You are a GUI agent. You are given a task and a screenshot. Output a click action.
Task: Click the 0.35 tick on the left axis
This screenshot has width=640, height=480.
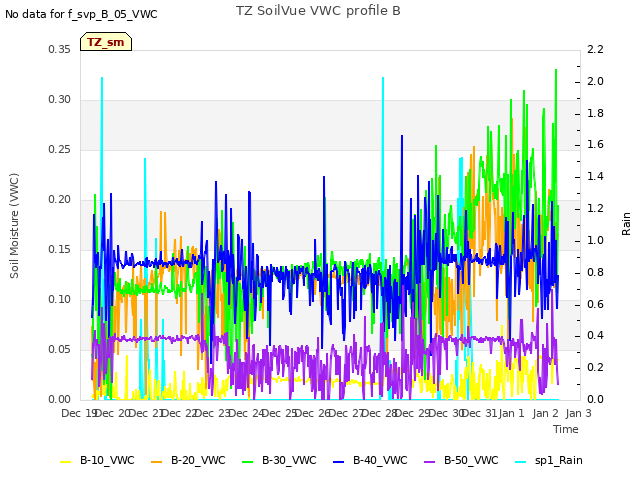(x=59, y=49)
